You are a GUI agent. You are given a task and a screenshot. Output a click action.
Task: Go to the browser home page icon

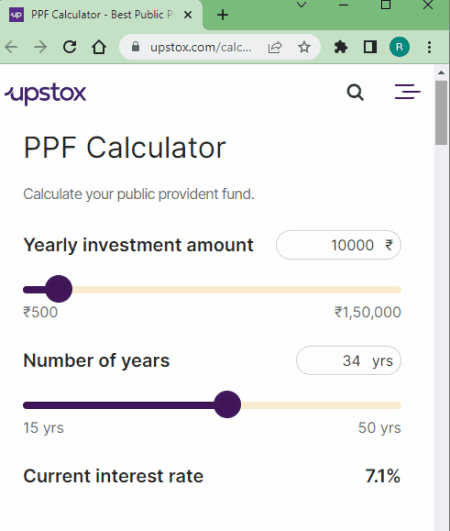pos(99,47)
